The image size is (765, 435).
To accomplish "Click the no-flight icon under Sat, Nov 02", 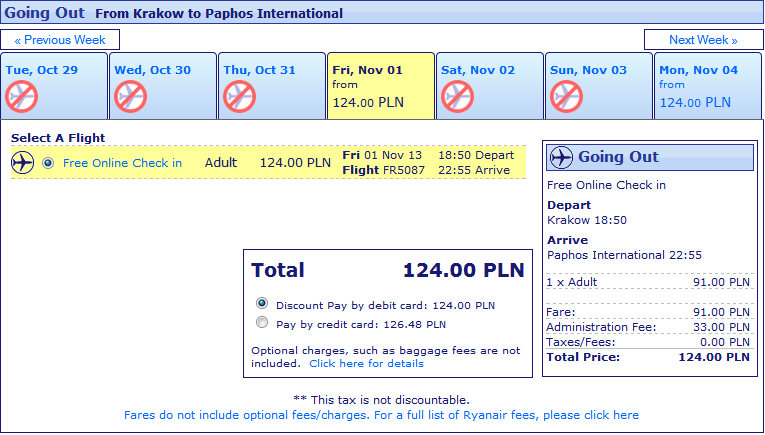I will (x=458, y=97).
